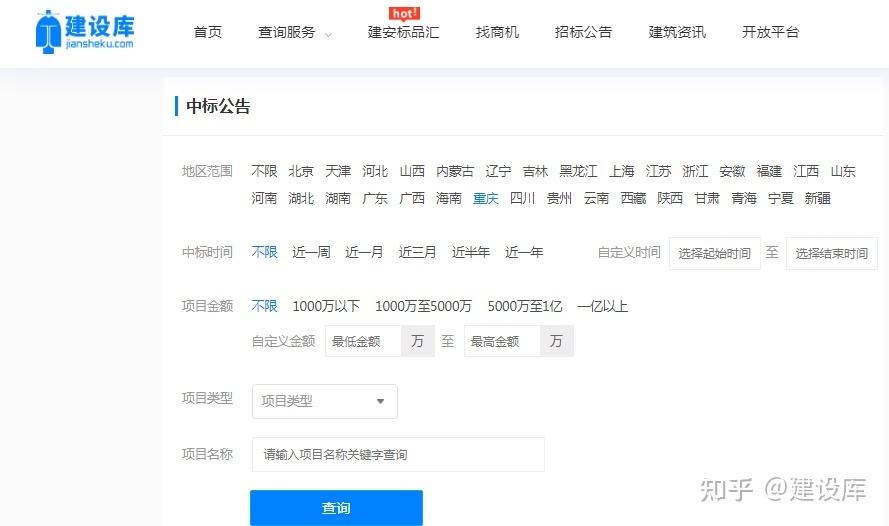
Task: Open 建安标品汇 in the top navigation
Action: (x=403, y=32)
